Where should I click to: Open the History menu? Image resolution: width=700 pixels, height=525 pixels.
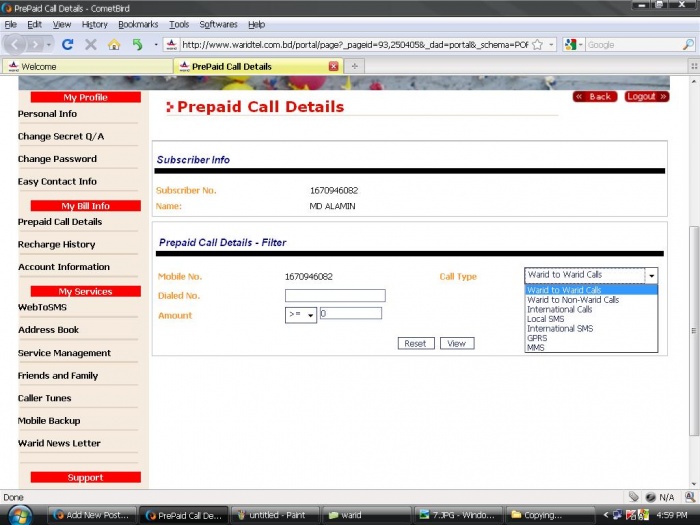(95, 25)
